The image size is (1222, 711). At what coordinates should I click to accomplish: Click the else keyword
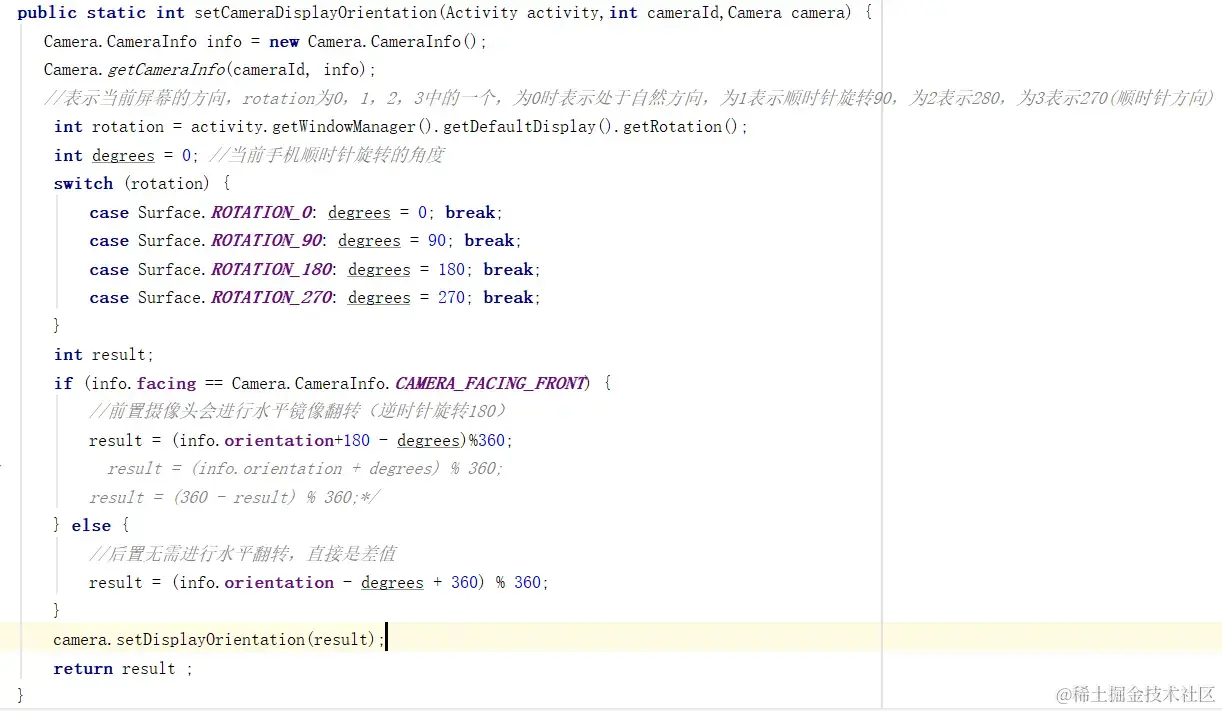[x=92, y=525]
